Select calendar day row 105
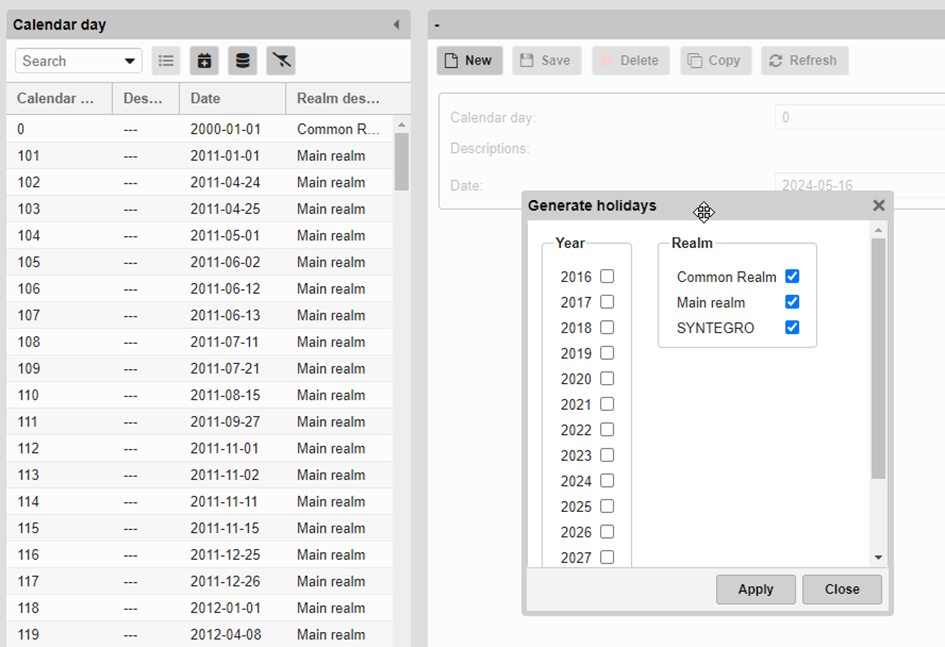This screenshot has height=647, width=945. [x=200, y=262]
